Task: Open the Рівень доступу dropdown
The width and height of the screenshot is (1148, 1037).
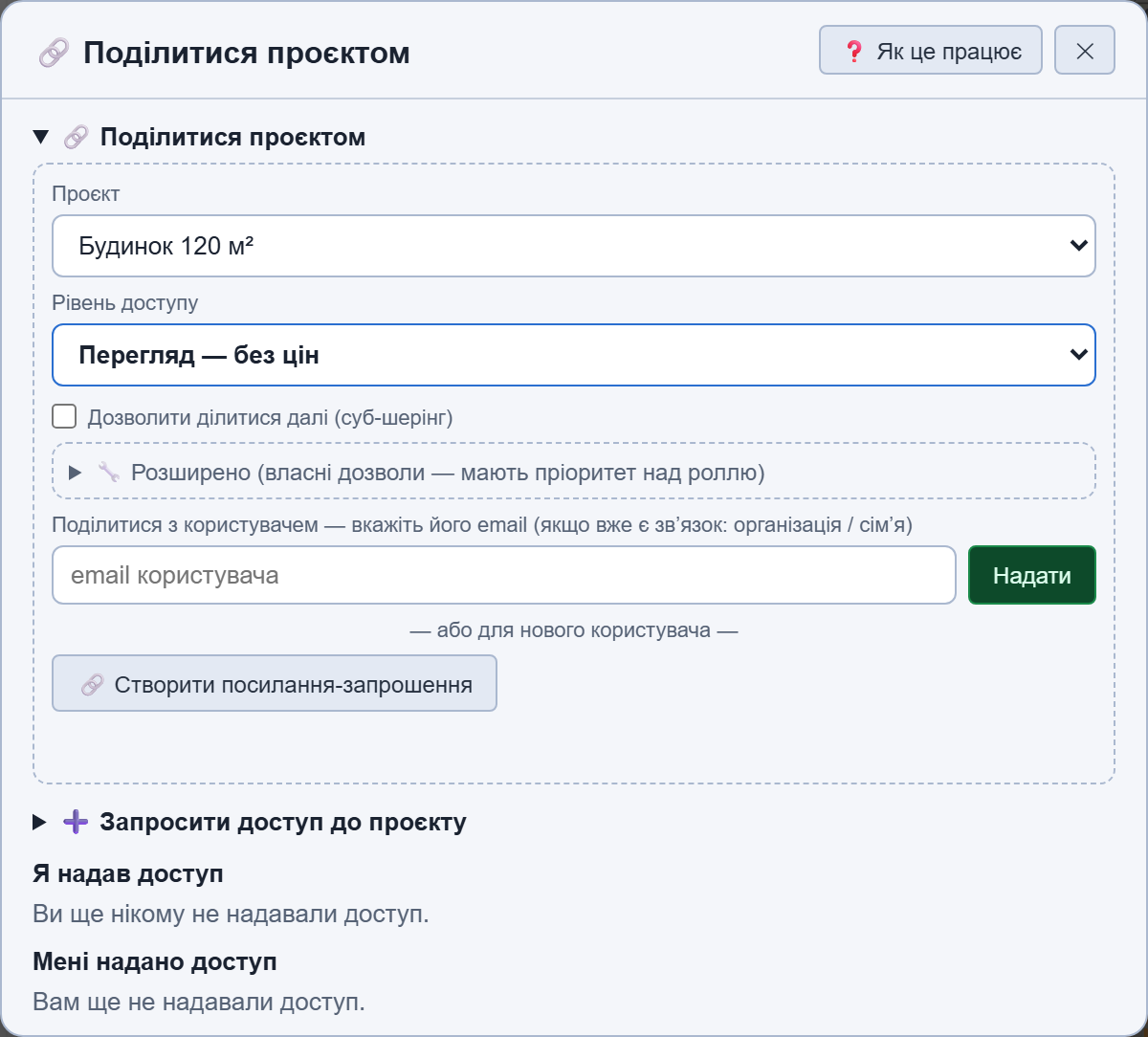Action: tap(574, 355)
